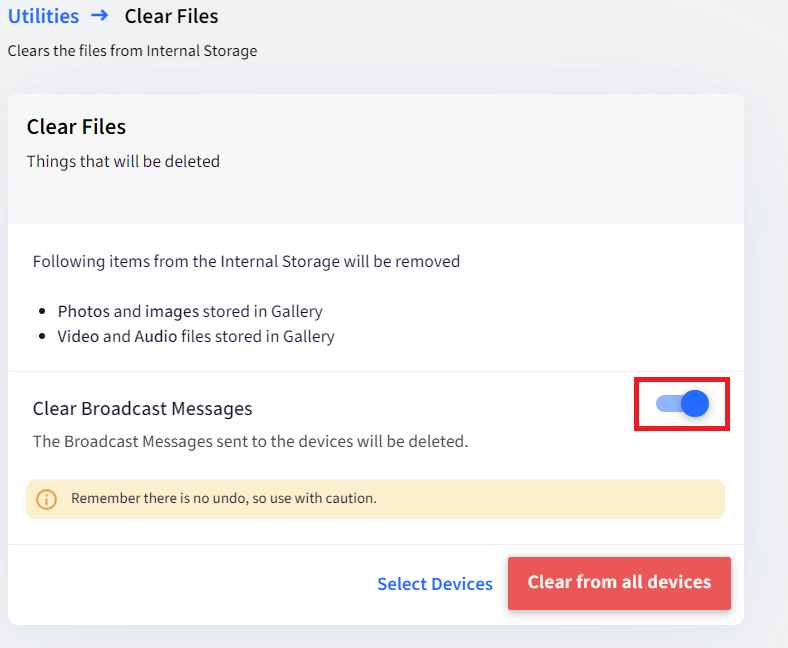788x648 pixels.
Task: Click the Clears the files page description
Action: pos(132,51)
